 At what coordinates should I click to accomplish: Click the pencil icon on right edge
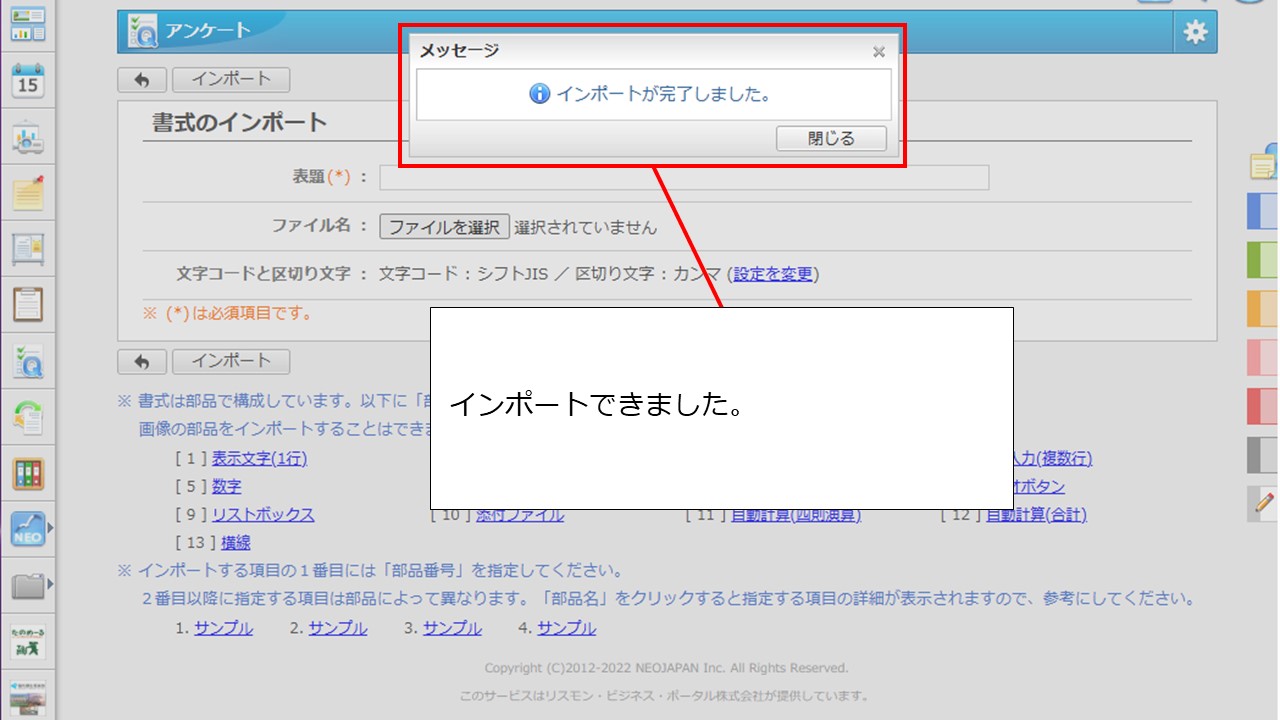tap(1264, 503)
